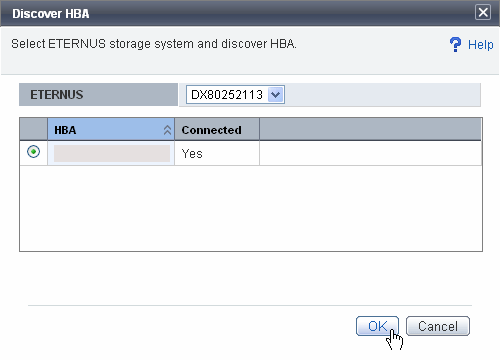Click the empty header above the radio button
The image size is (500, 360).
coord(33,129)
